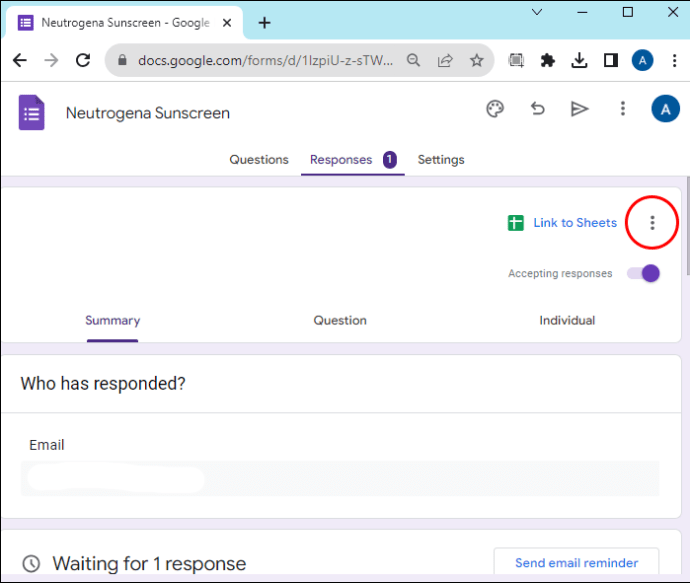This screenshot has height=583, width=690.
Task: Select the Responses tab
Action: (341, 160)
